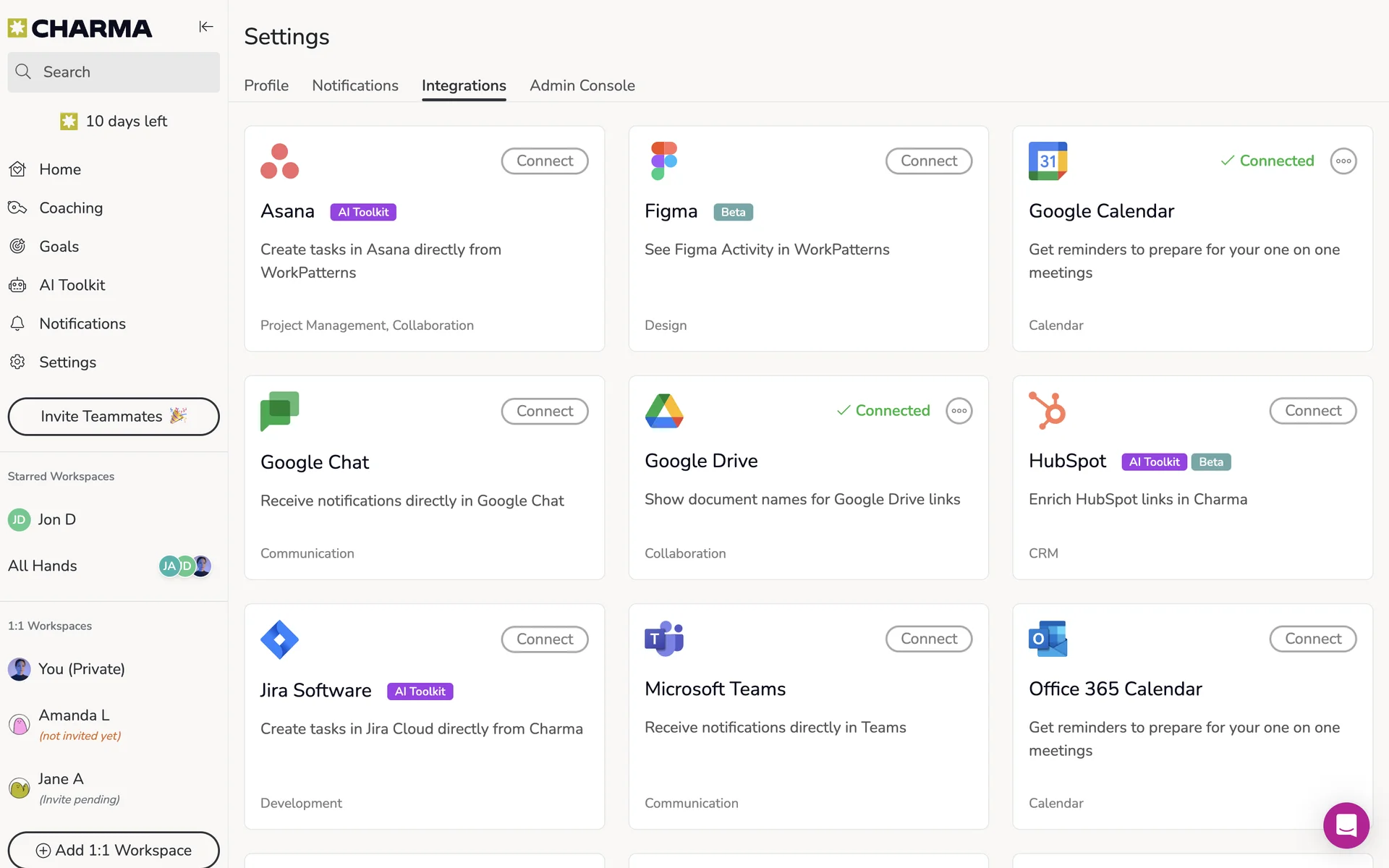Open Google Calendar more options menu
The image size is (1389, 868).
click(1343, 161)
